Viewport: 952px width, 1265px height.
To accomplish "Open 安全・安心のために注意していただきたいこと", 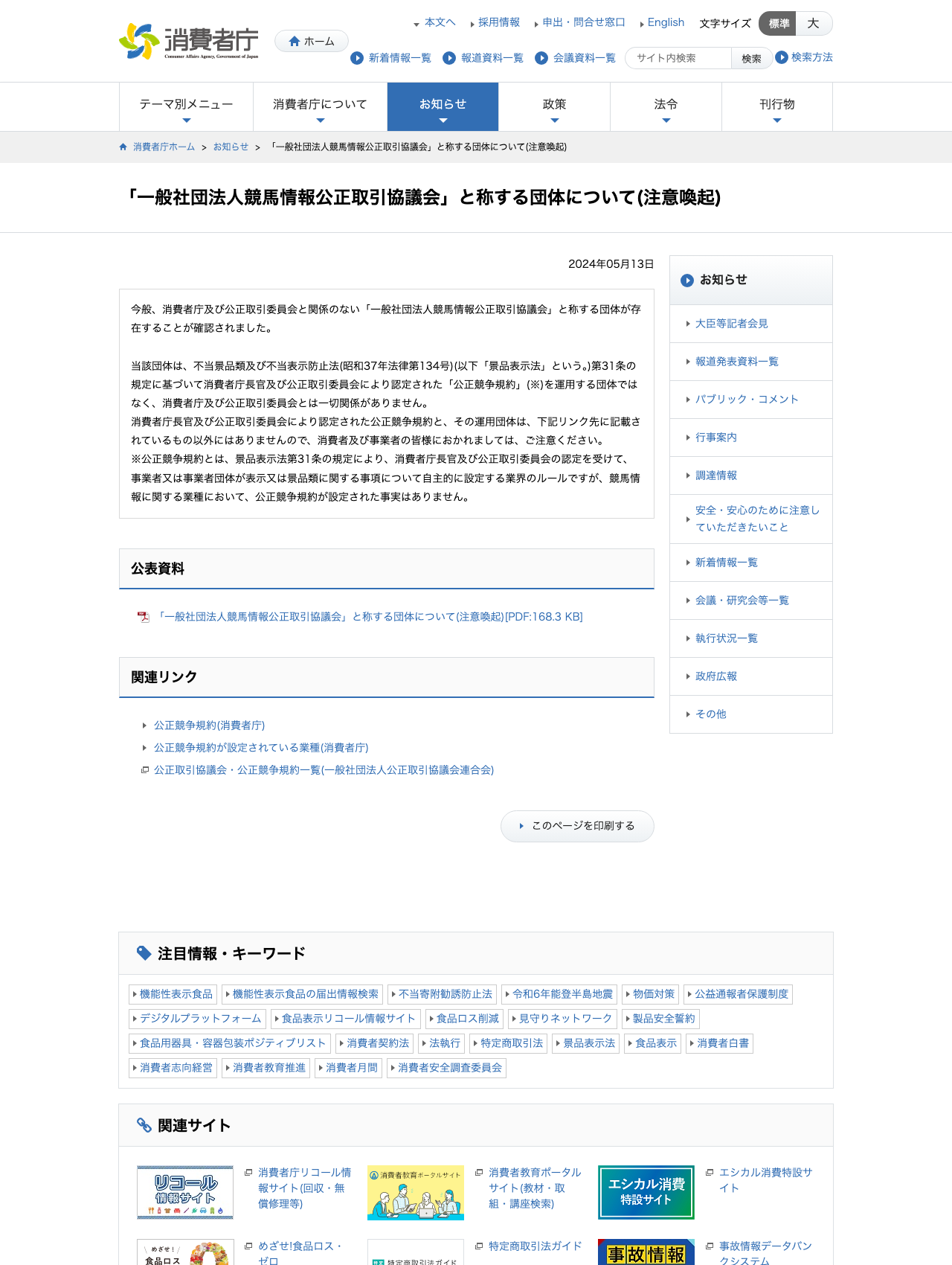I will [757, 519].
